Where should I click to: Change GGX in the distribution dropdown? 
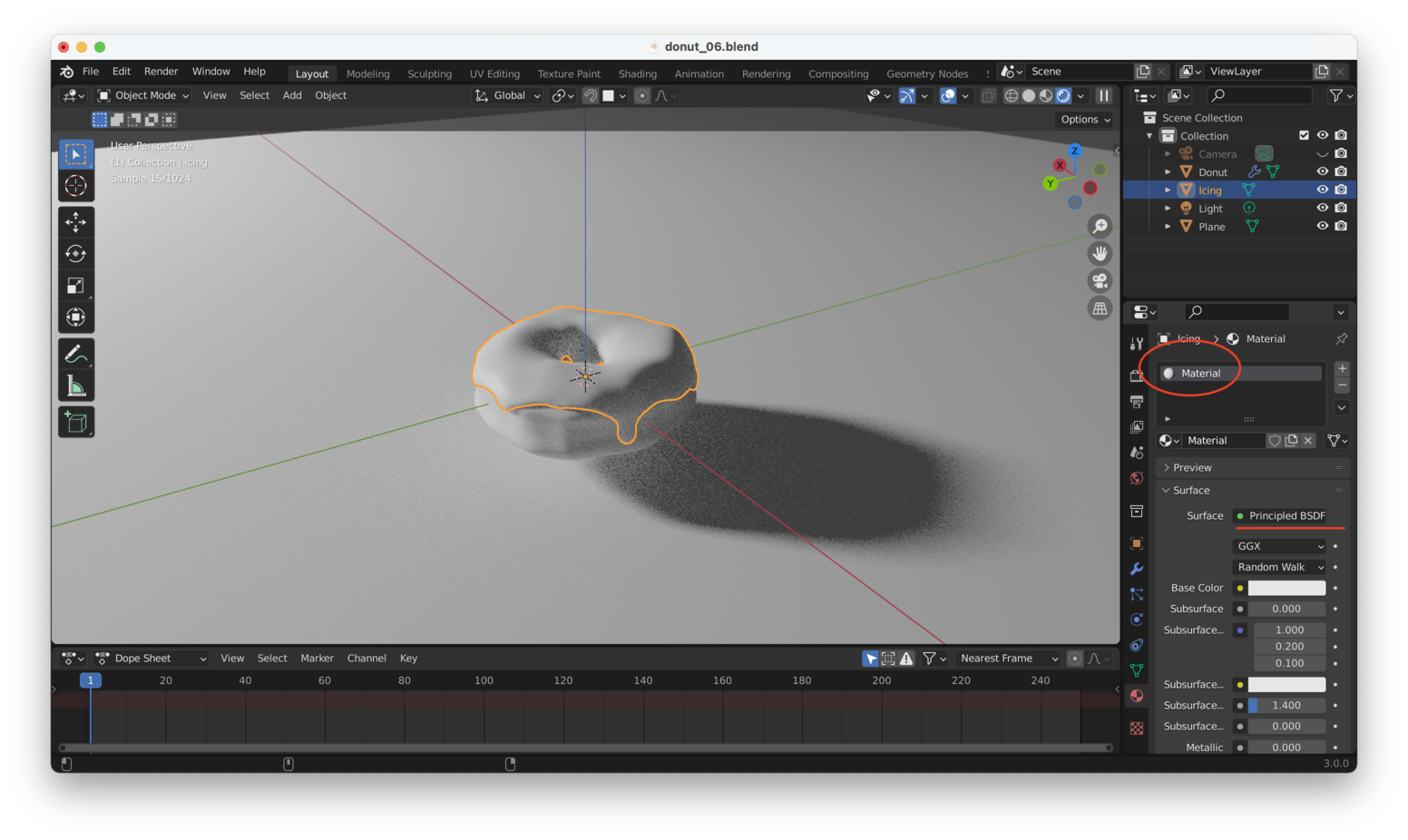[1278, 545]
